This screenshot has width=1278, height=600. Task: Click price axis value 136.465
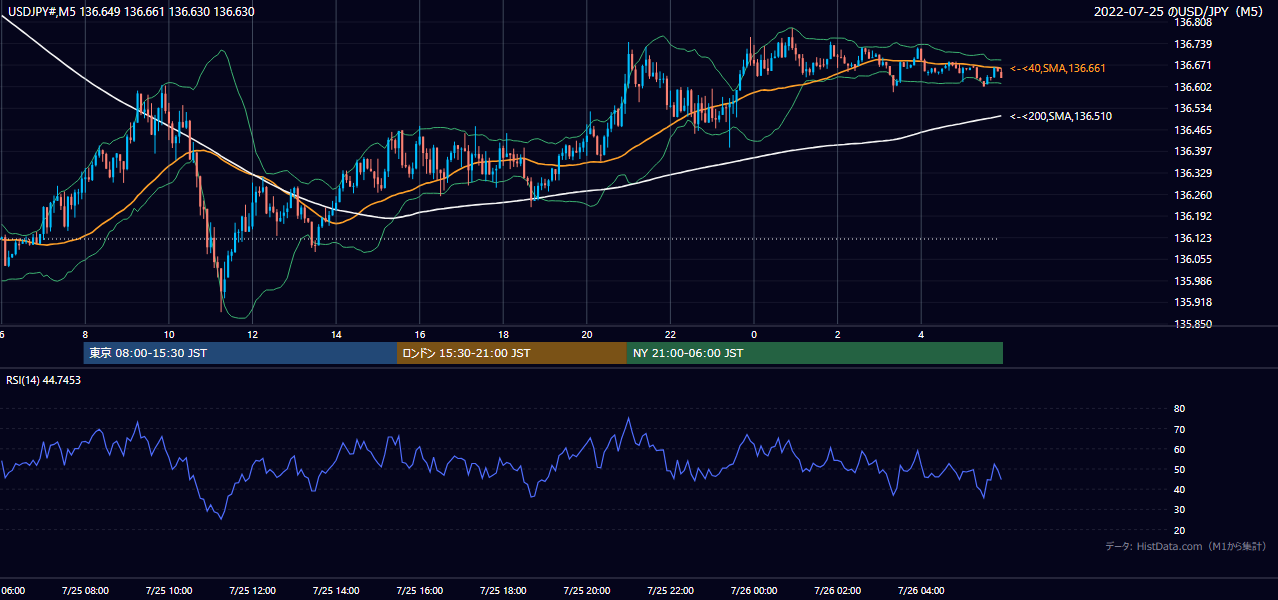tap(1194, 130)
